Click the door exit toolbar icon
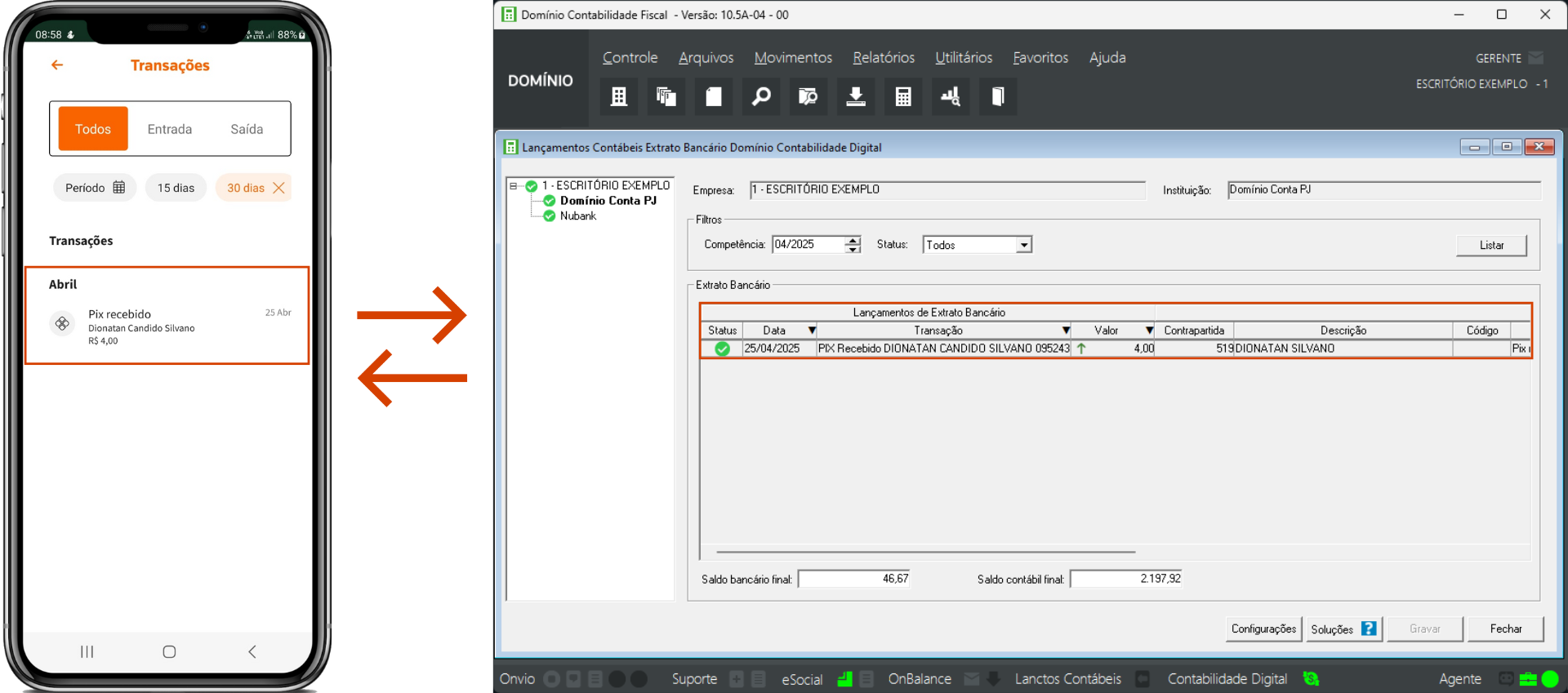The width and height of the screenshot is (1568, 693). (x=998, y=96)
